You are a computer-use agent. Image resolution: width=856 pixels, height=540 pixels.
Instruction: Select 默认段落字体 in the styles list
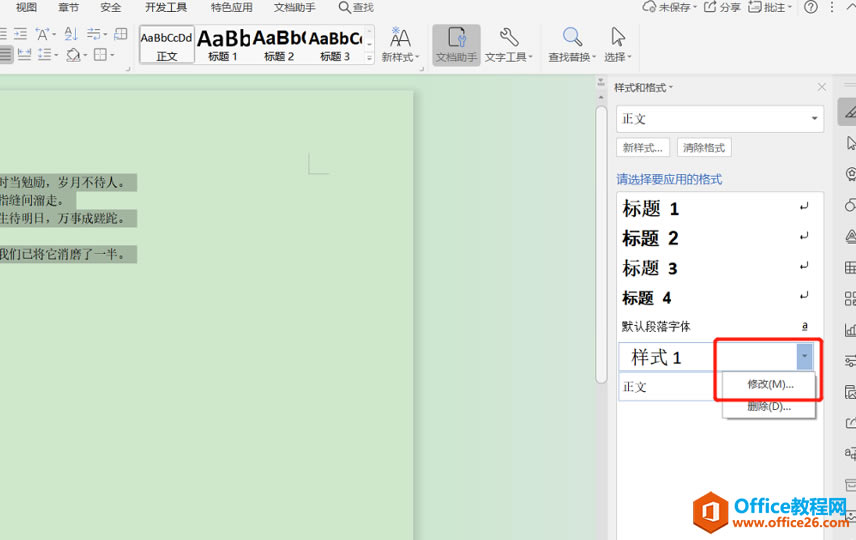click(720, 327)
